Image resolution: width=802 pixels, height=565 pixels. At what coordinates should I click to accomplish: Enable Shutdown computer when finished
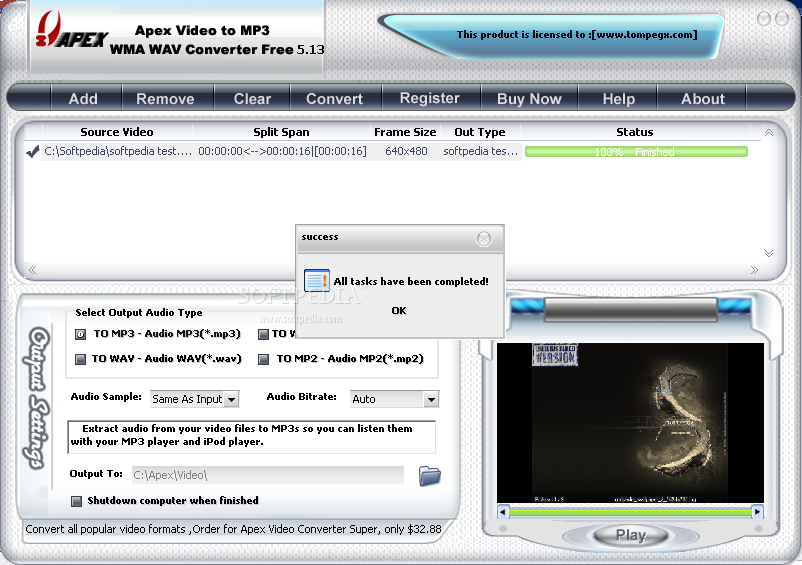(76, 501)
